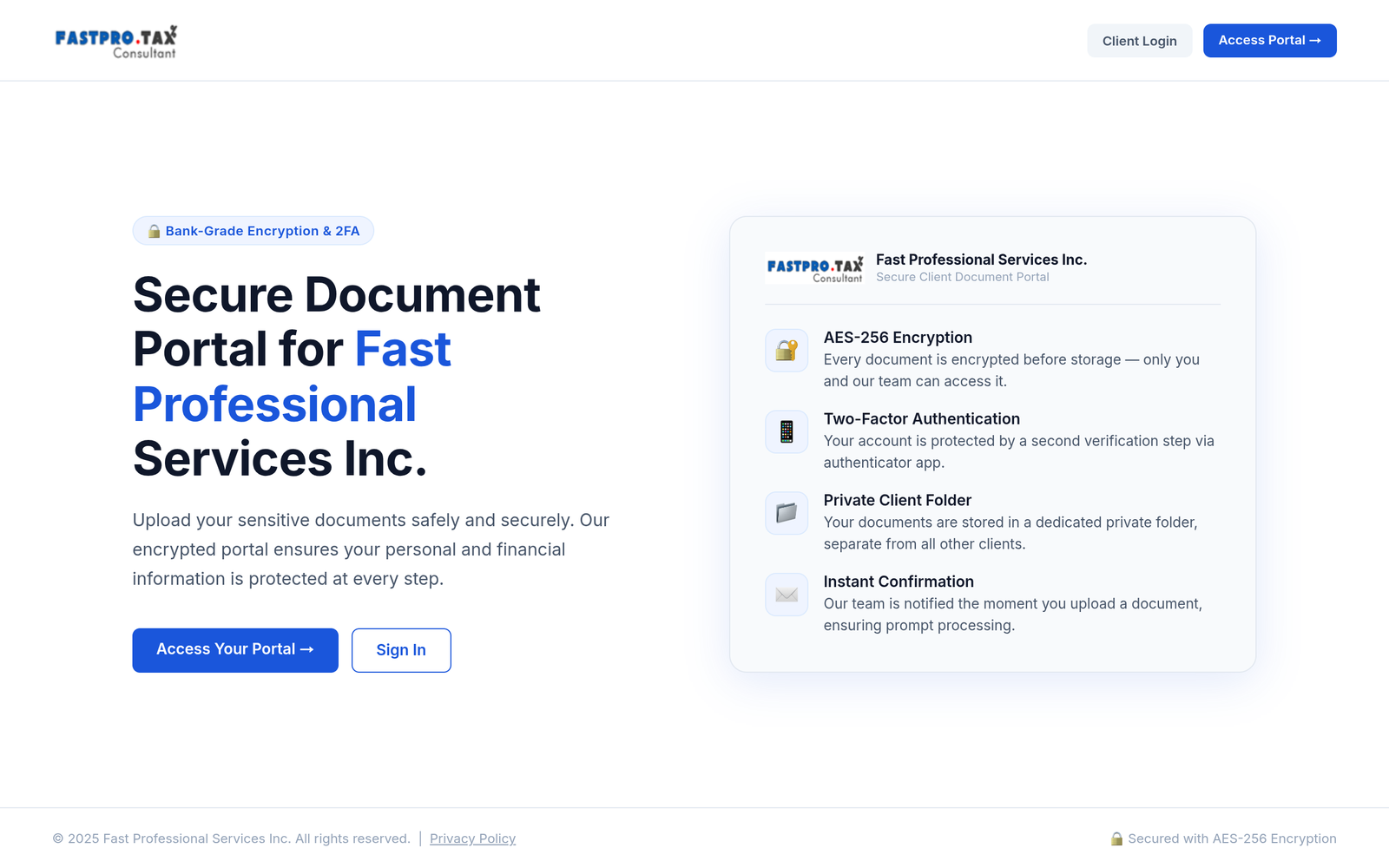Click the Instant Confirmation envelope icon

(x=787, y=595)
